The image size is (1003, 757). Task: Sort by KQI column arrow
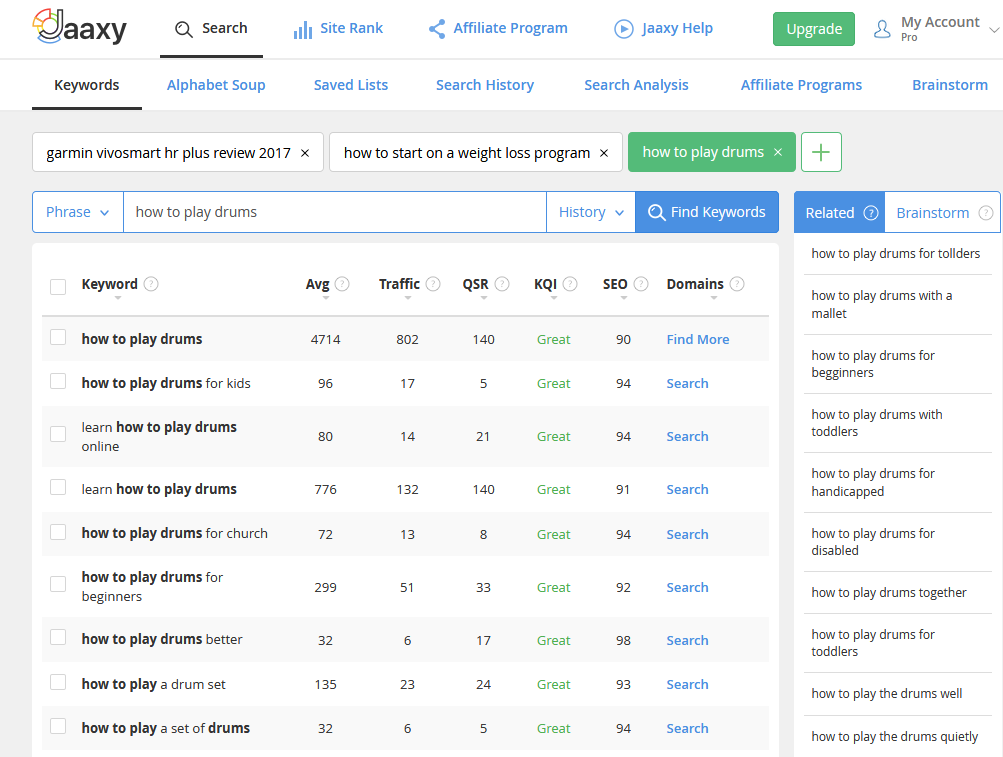pyautogui.click(x=554, y=298)
